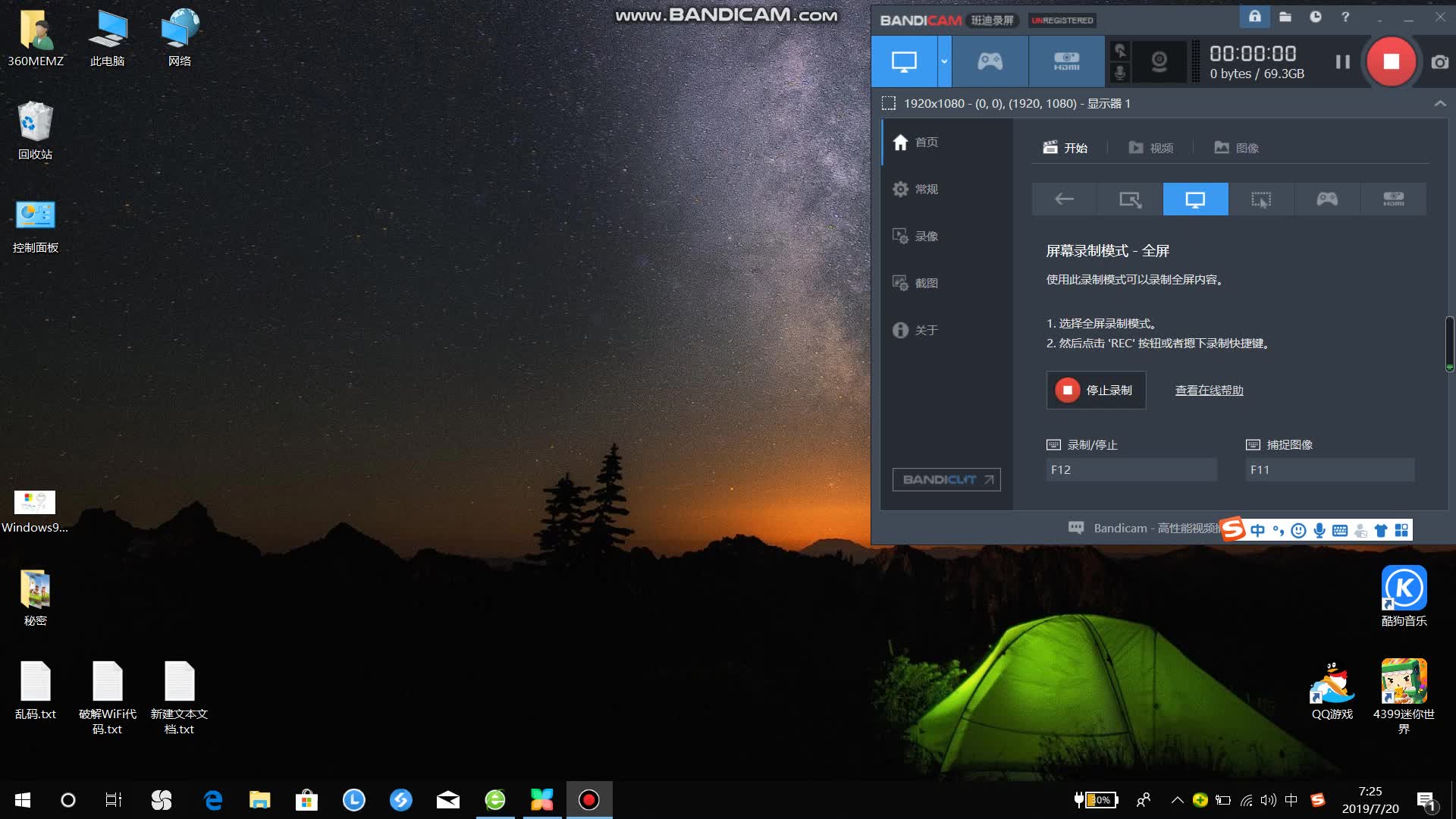The image size is (1456, 819).
Task: Switch to game recording mode
Action: point(990,61)
